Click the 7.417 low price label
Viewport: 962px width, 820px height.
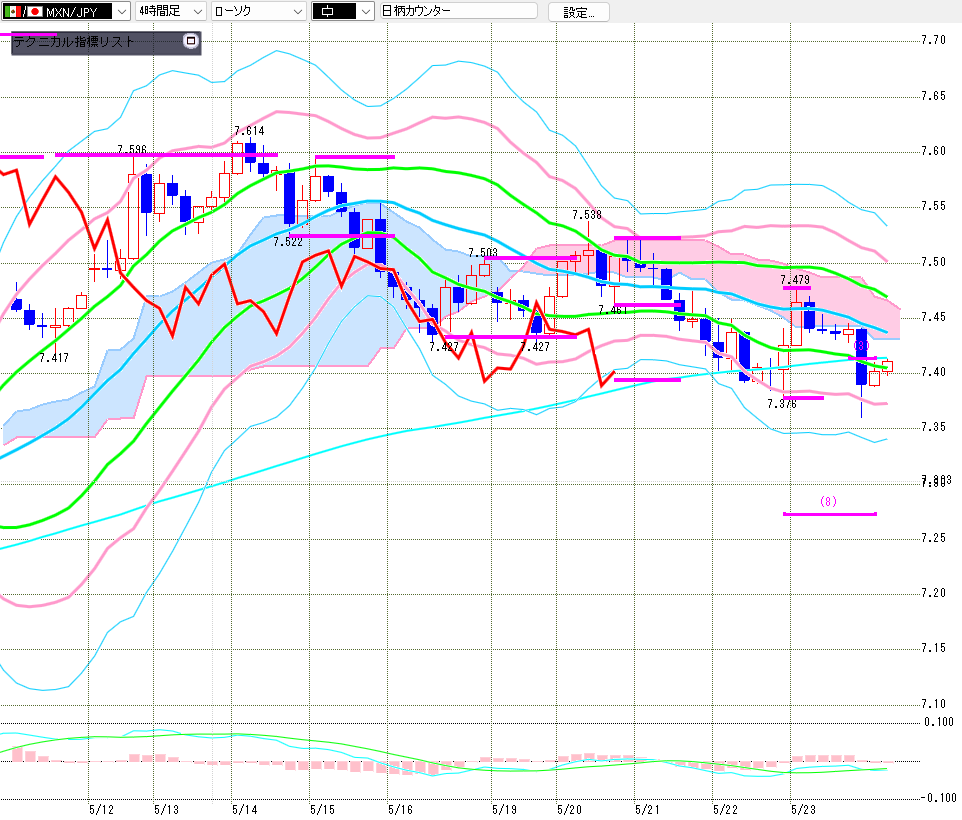[54, 357]
